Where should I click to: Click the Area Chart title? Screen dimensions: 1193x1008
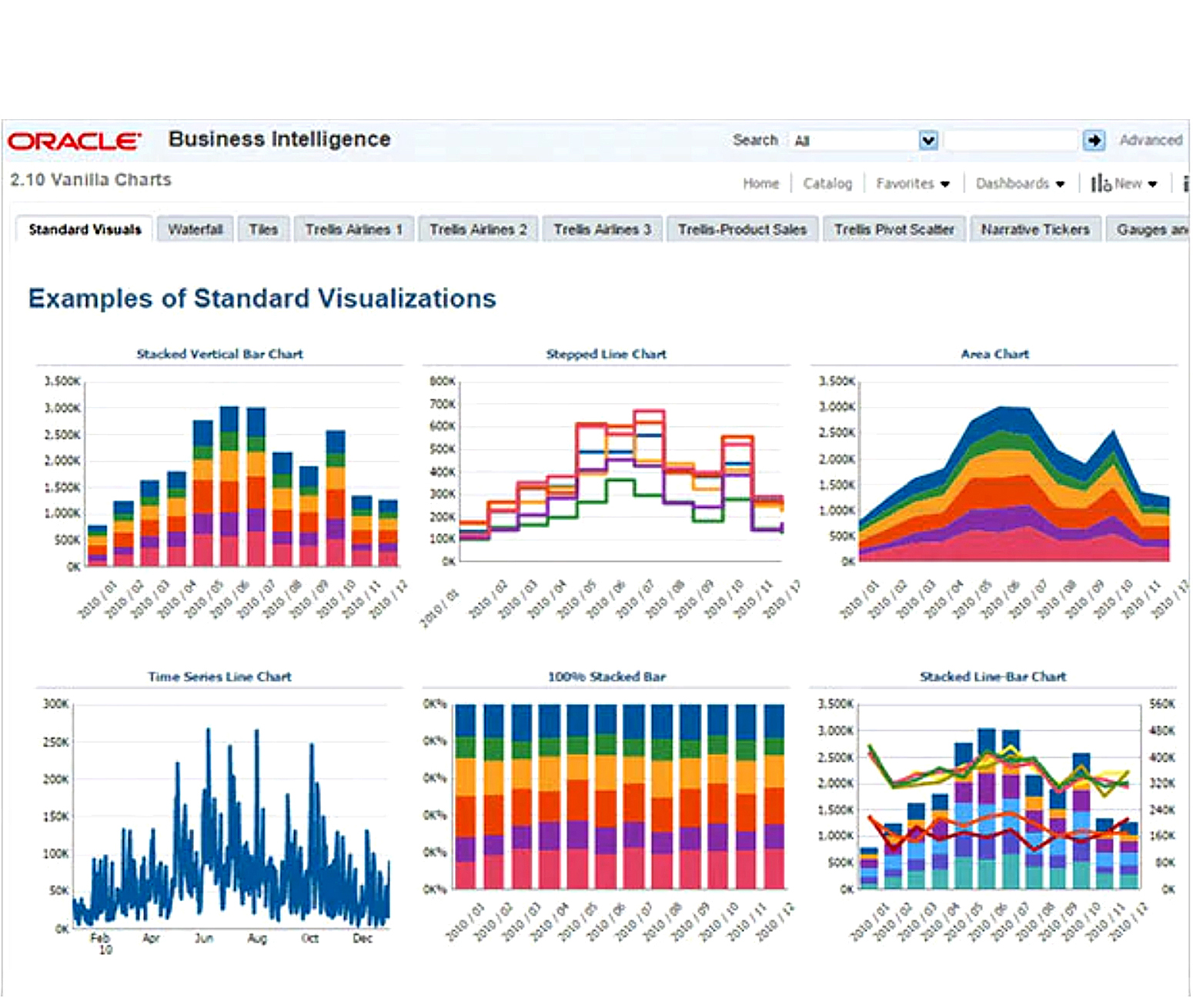point(994,354)
